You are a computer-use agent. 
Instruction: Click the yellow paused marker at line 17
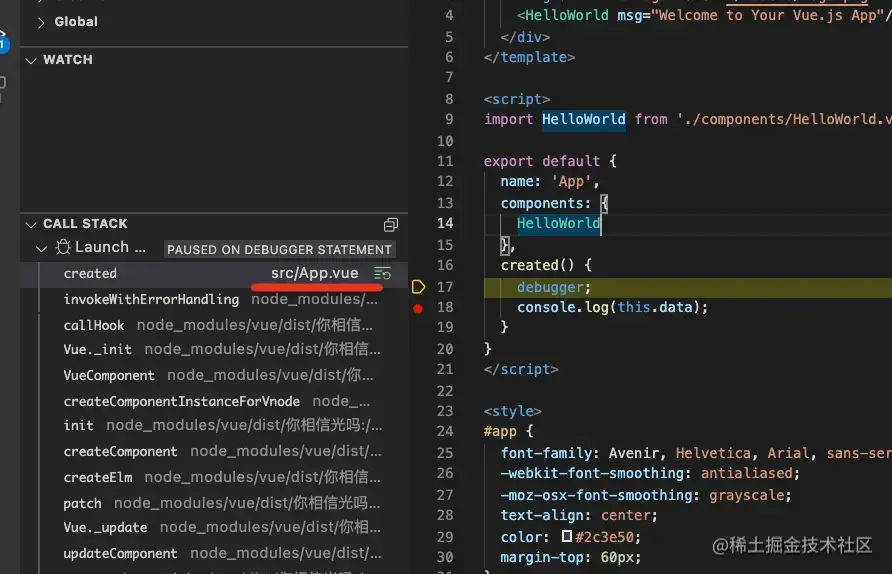coord(418,287)
